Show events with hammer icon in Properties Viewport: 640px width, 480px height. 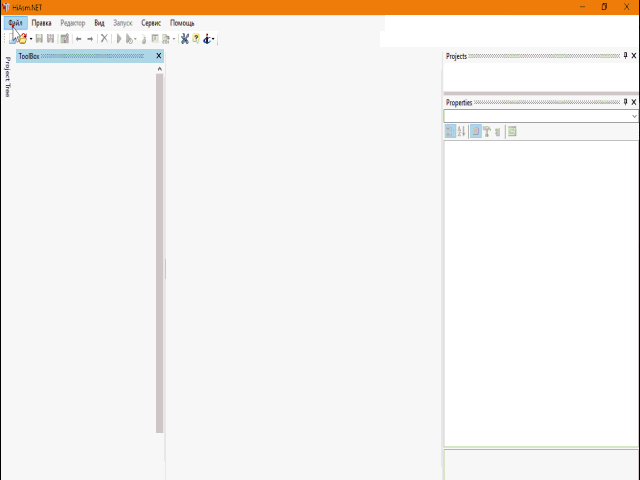click(486, 131)
